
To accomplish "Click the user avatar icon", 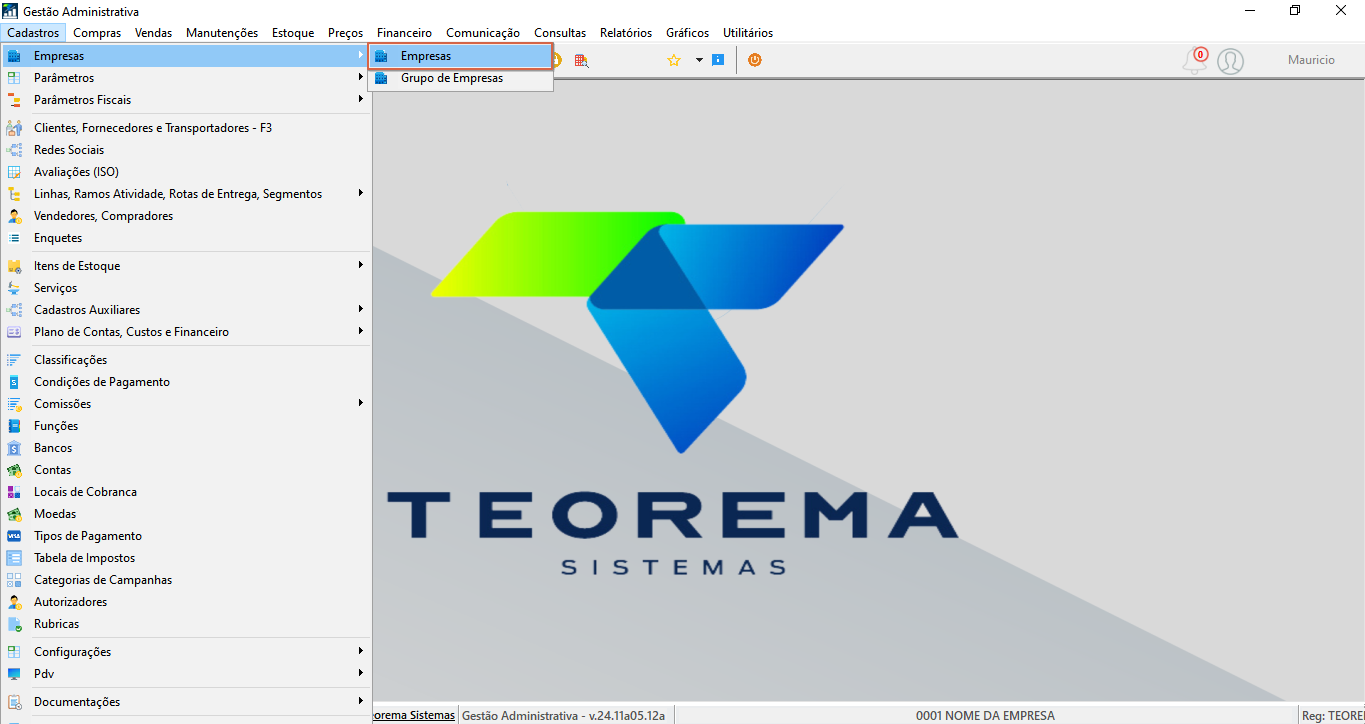I will pos(1230,61).
